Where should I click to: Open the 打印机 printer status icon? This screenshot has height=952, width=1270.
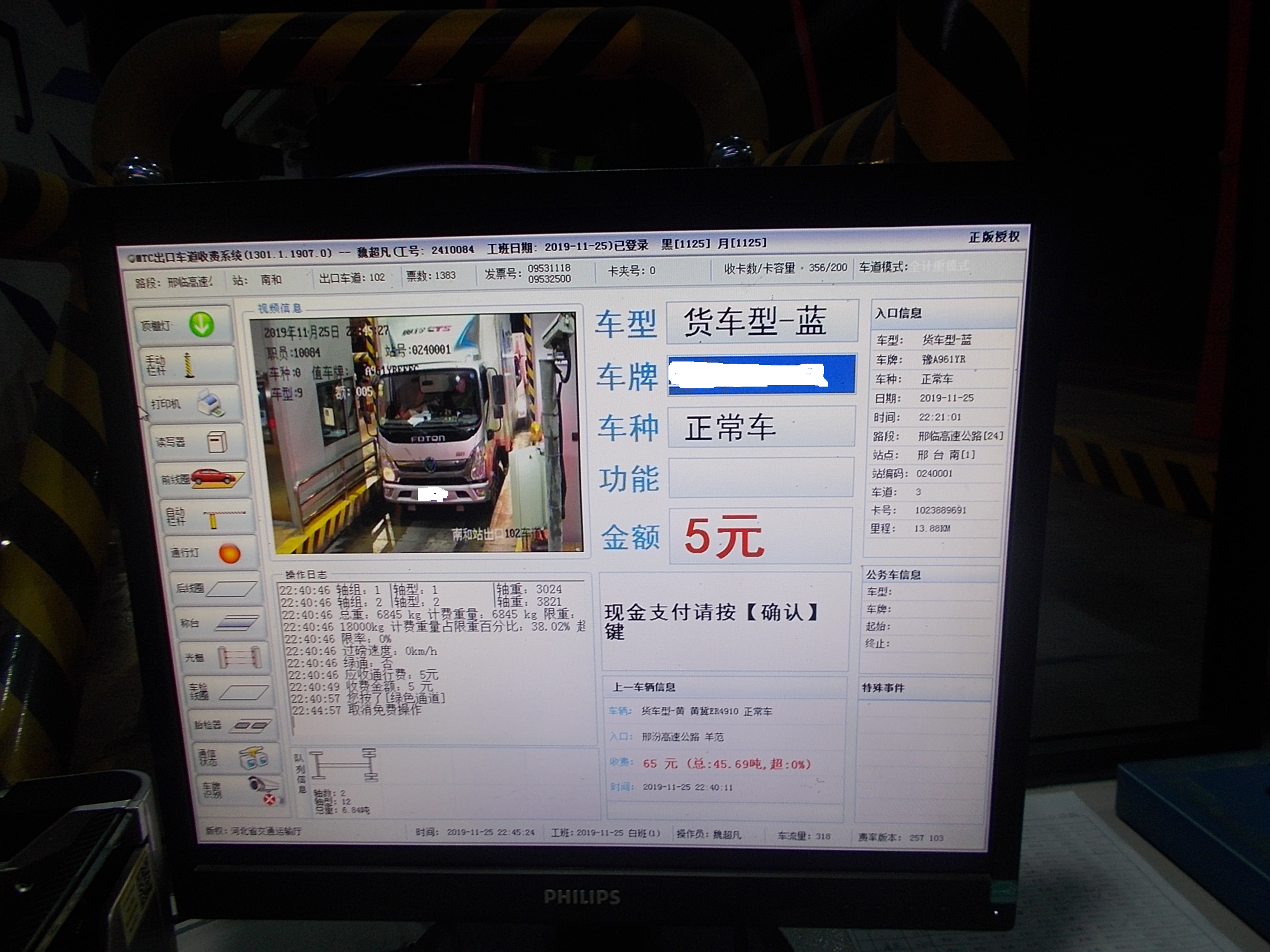coord(210,403)
